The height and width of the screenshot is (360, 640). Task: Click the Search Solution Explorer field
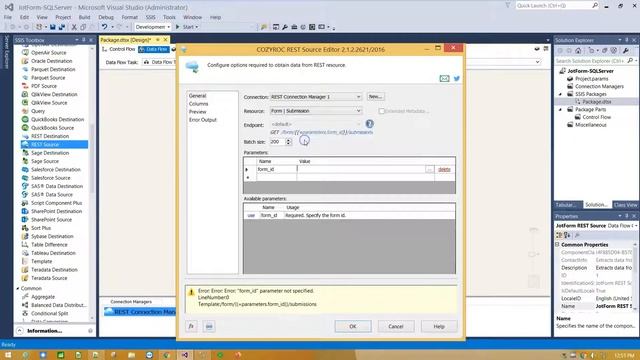click(x=590, y=61)
